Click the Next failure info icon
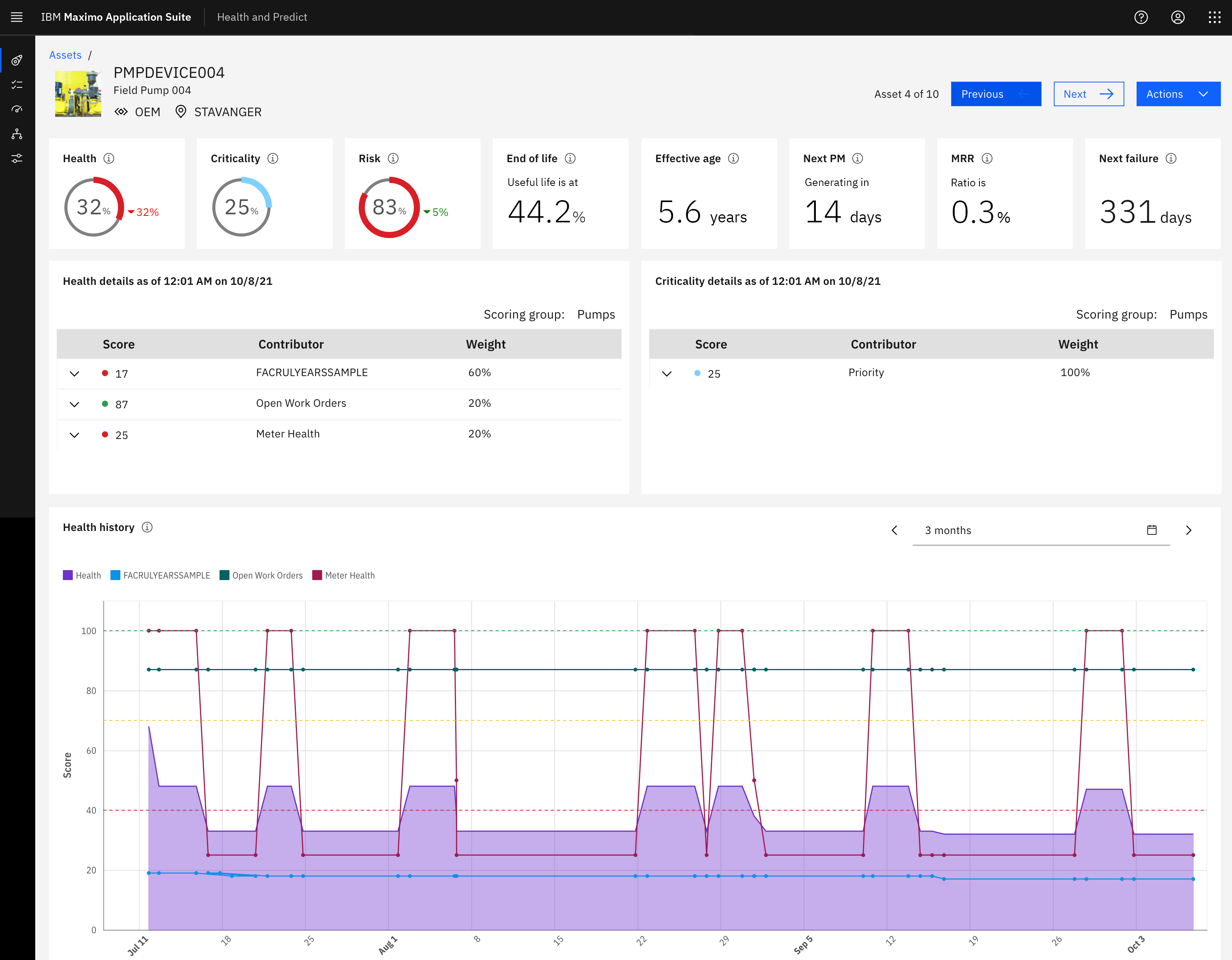This screenshot has width=1232, height=960. (1171, 159)
